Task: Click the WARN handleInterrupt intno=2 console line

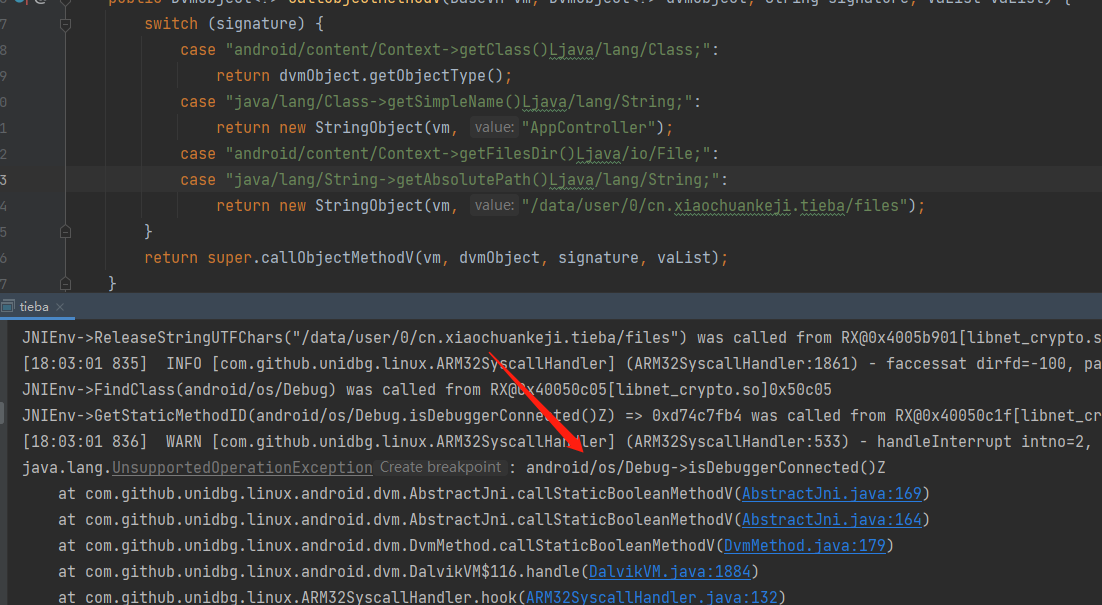Action: pos(562,442)
